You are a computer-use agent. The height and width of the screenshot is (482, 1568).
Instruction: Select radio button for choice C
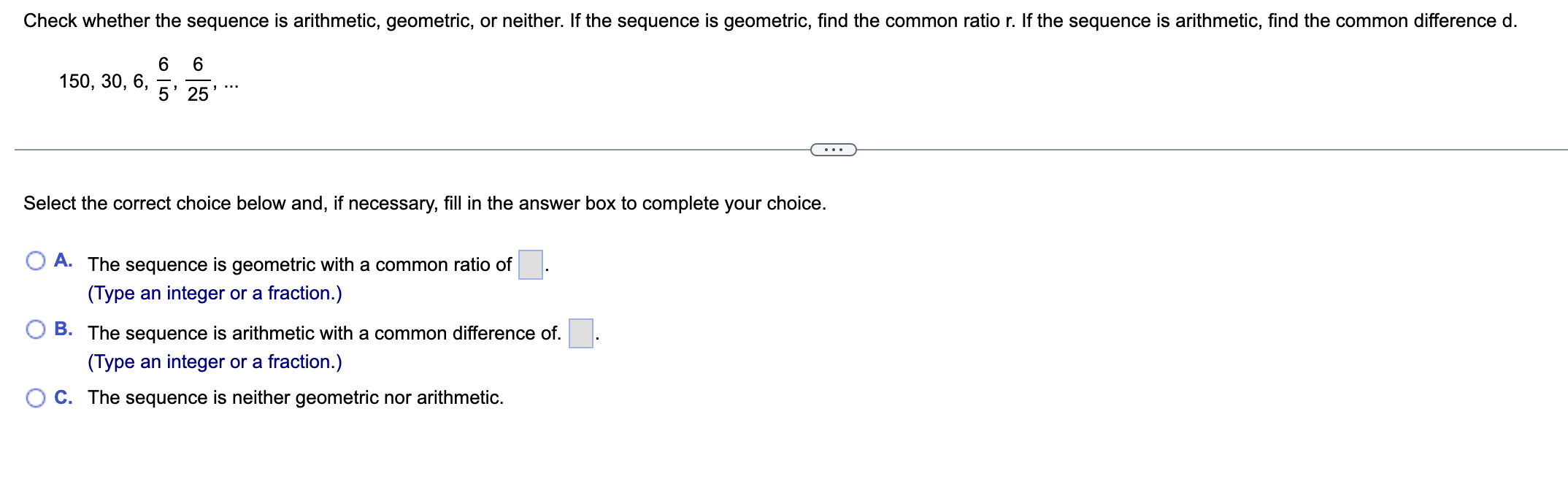(36, 397)
